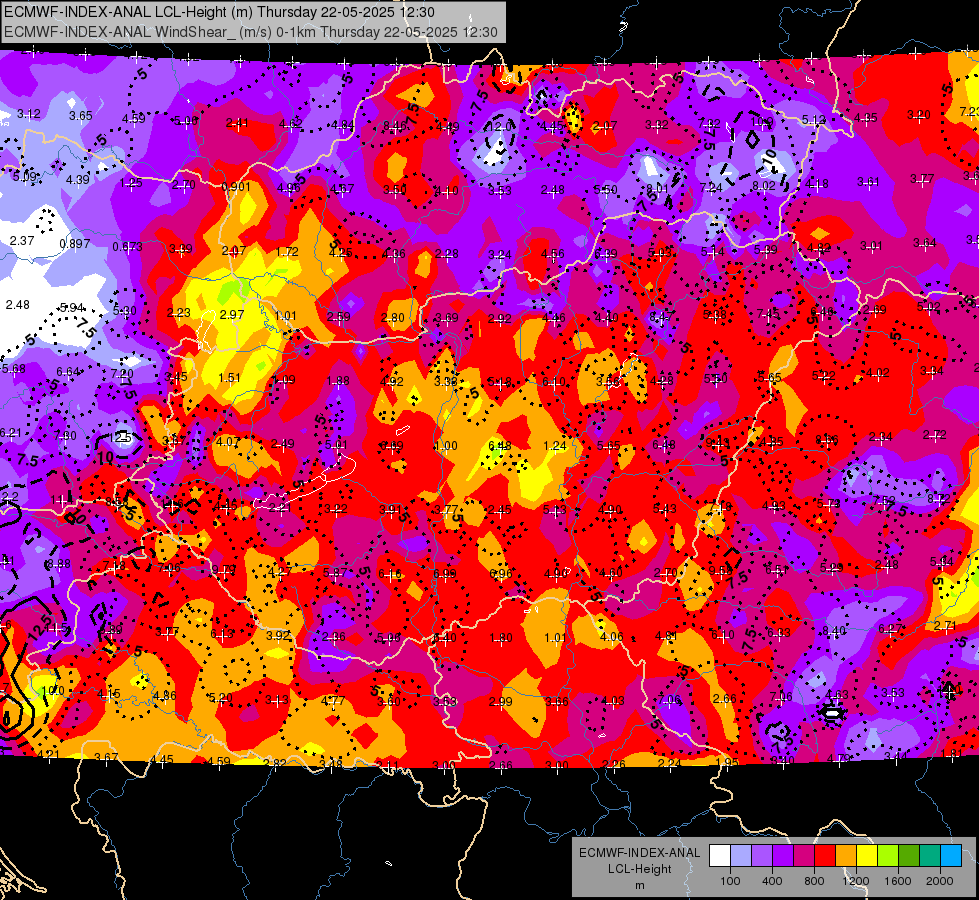Click the wind shear value 2.41

click(x=237, y=123)
